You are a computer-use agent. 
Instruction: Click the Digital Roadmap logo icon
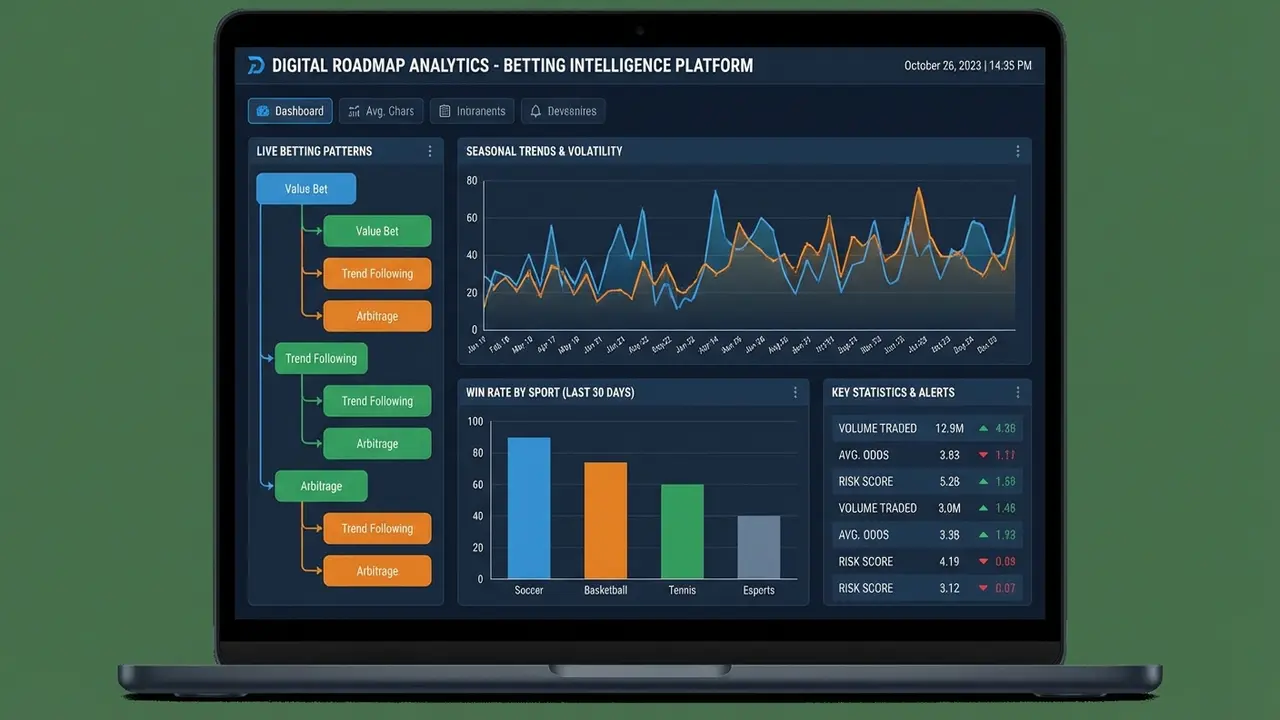tap(256, 66)
